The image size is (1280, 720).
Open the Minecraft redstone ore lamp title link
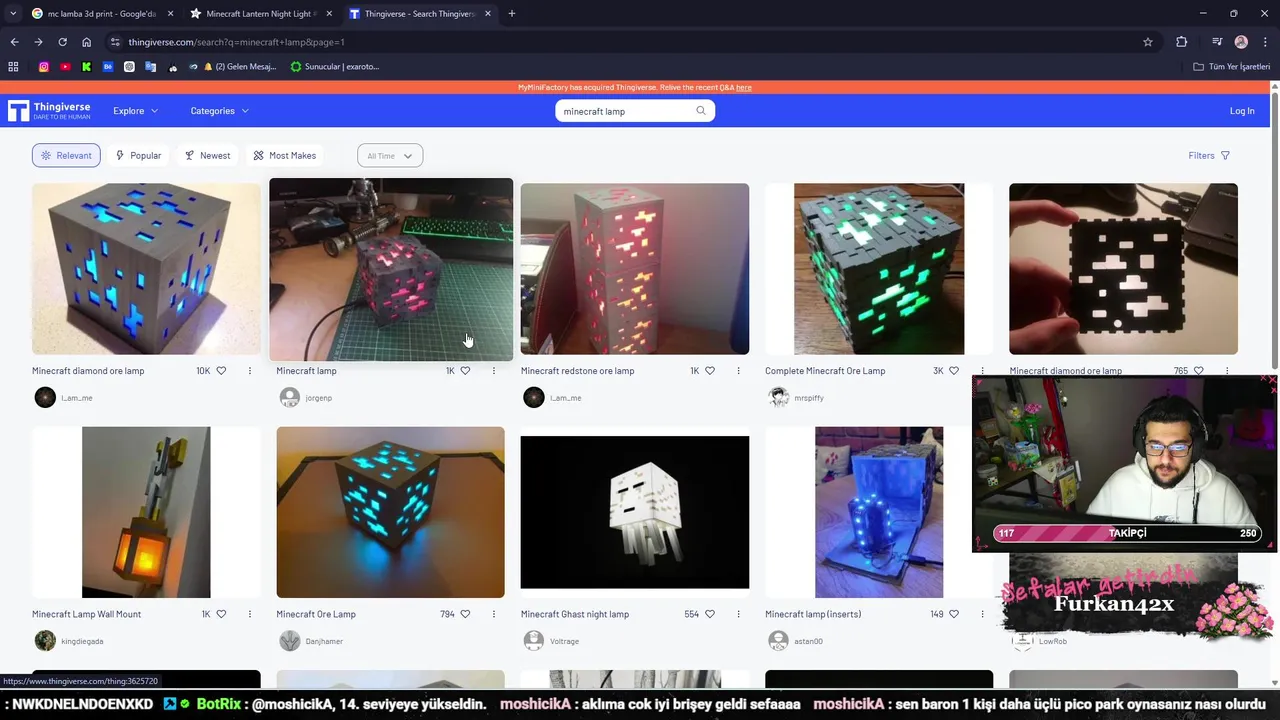pyautogui.click(x=577, y=371)
